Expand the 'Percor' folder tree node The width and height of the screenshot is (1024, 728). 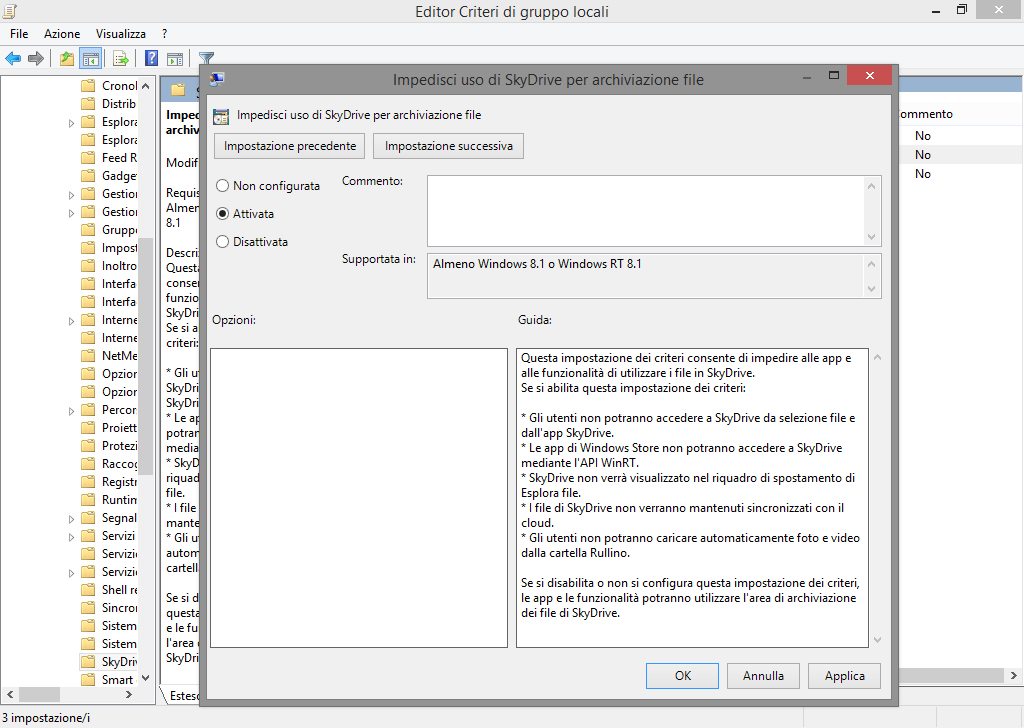(x=72, y=410)
